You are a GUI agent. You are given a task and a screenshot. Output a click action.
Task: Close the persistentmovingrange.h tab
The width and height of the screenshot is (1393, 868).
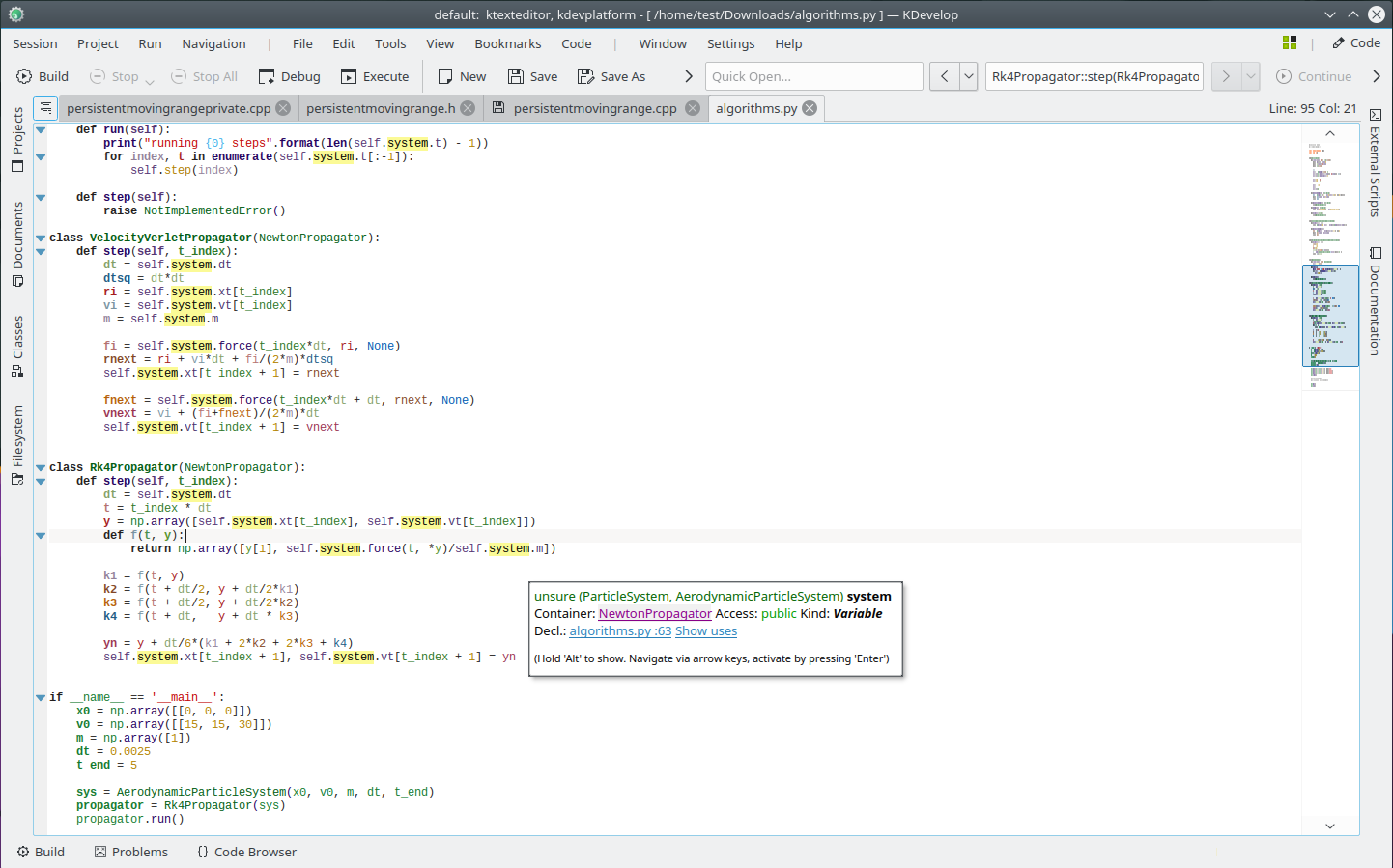(x=468, y=108)
